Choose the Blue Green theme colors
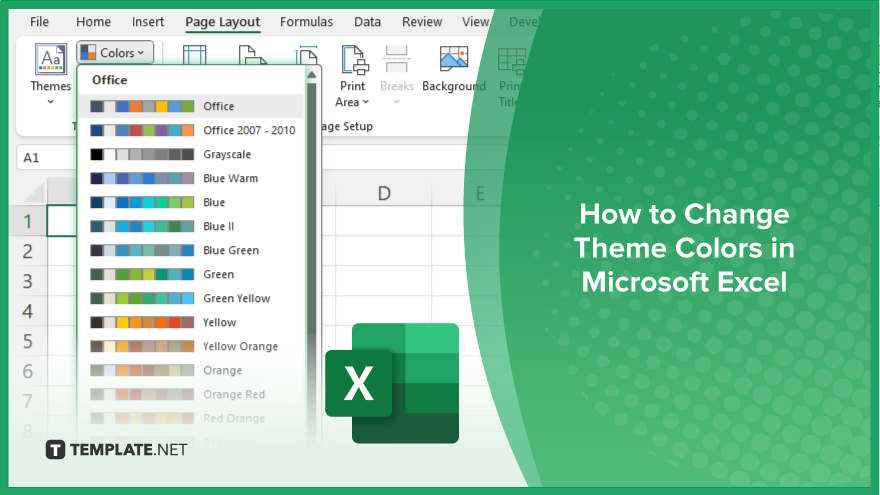 point(192,250)
